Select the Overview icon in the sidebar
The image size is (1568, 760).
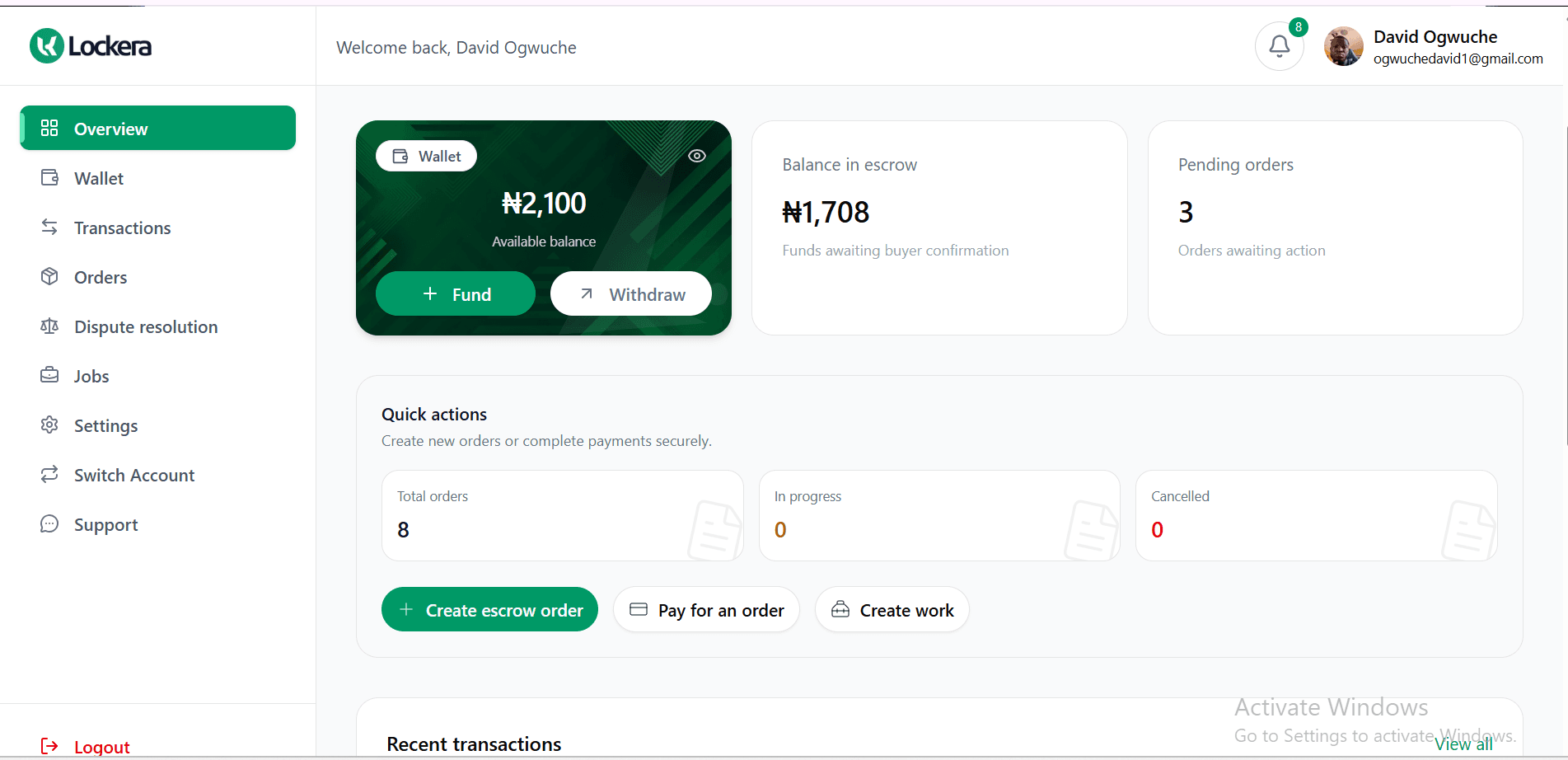(49, 128)
